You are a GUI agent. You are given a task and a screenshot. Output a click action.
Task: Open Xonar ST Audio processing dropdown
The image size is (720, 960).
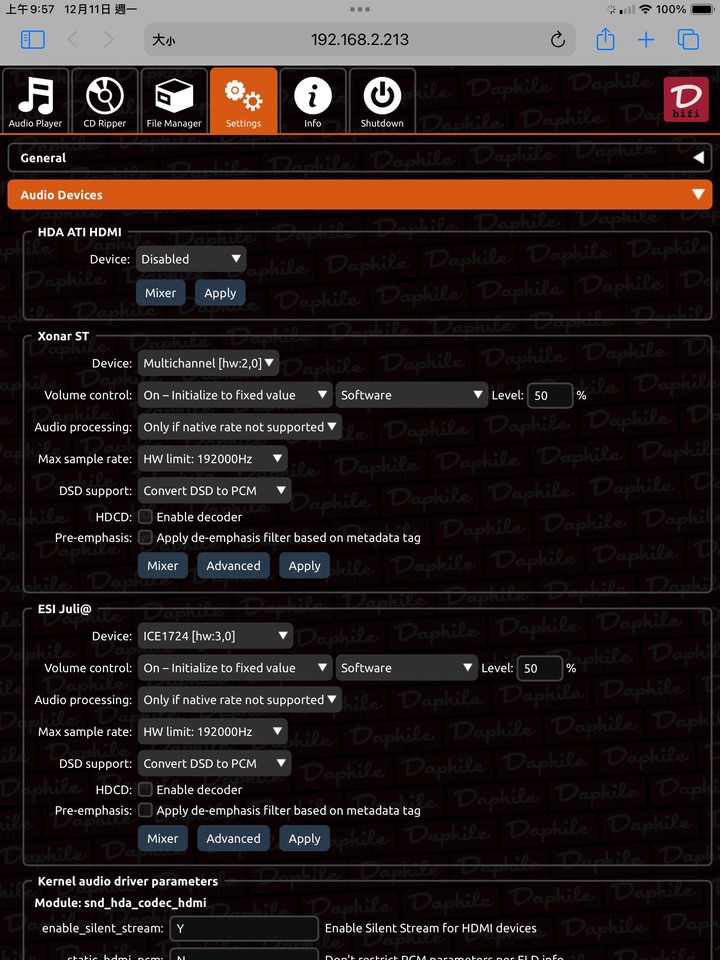239,427
